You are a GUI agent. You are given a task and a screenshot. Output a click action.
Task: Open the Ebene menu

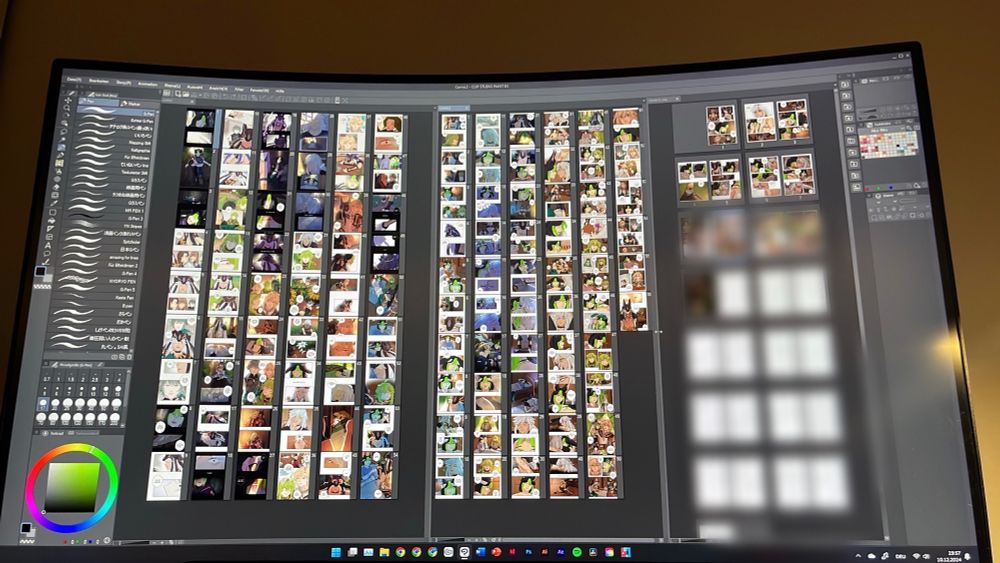point(173,86)
